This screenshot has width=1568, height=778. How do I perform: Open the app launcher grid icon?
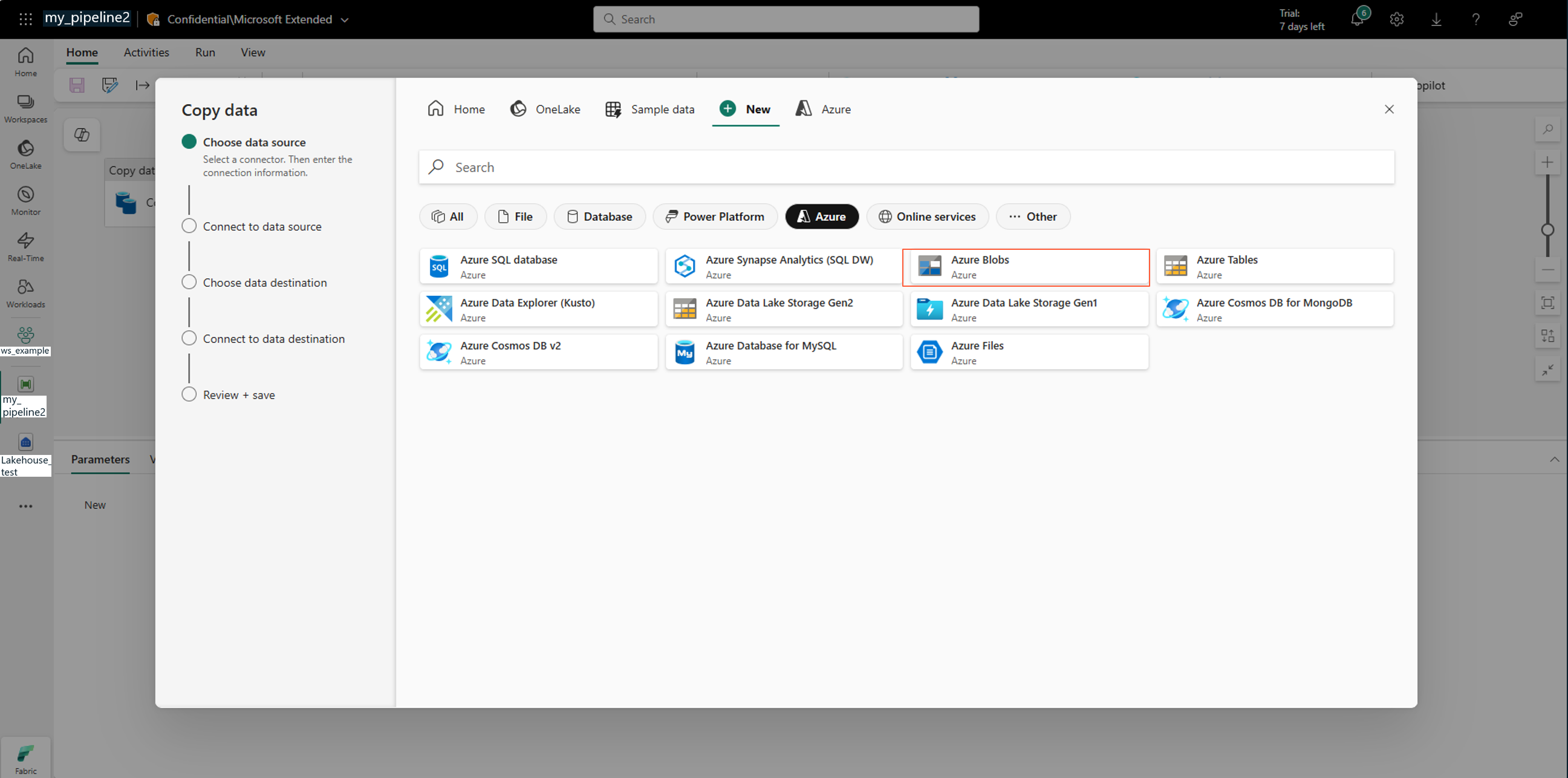[25, 19]
